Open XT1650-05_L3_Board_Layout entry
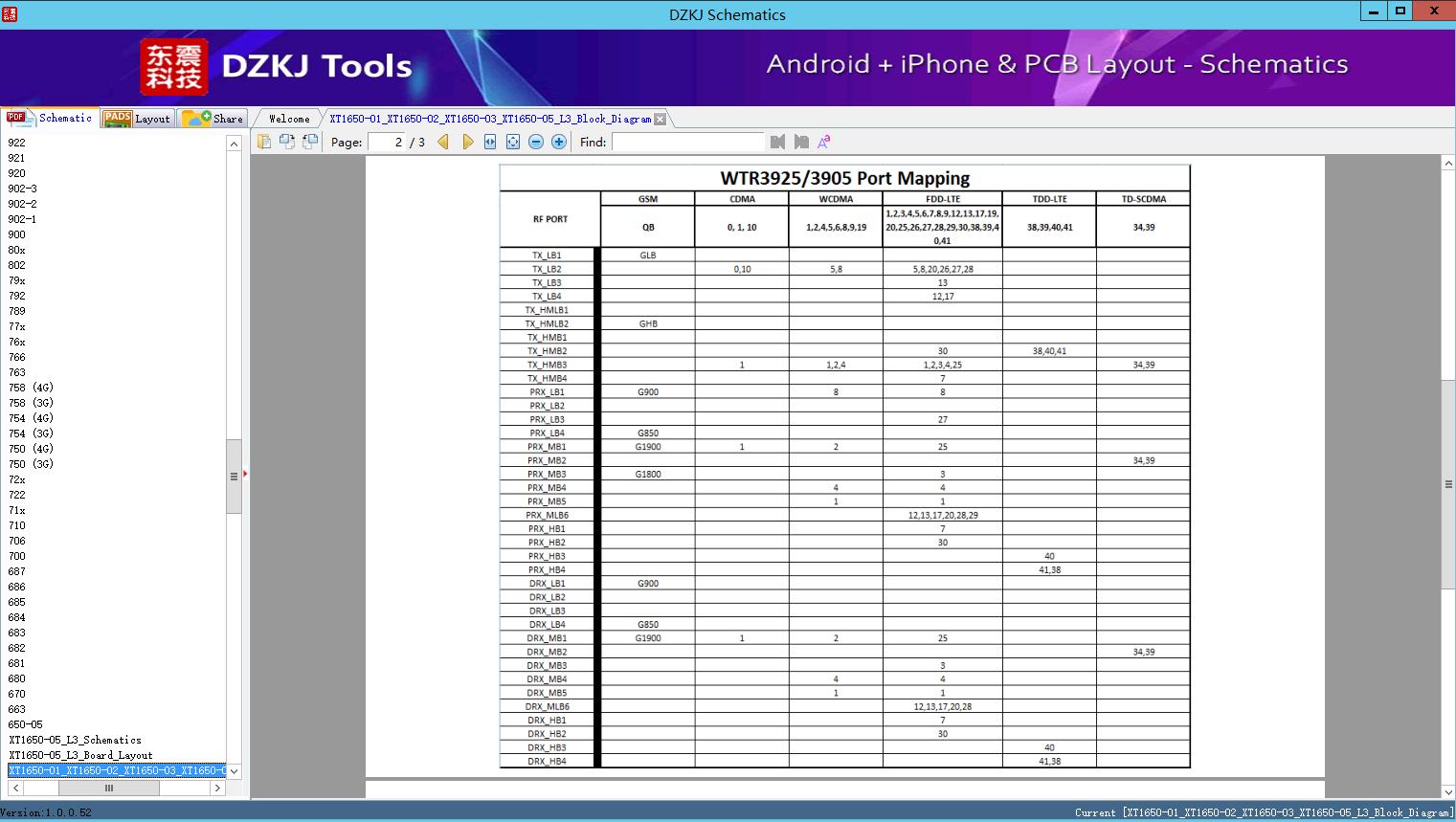The height and width of the screenshot is (822, 1456). [80, 755]
